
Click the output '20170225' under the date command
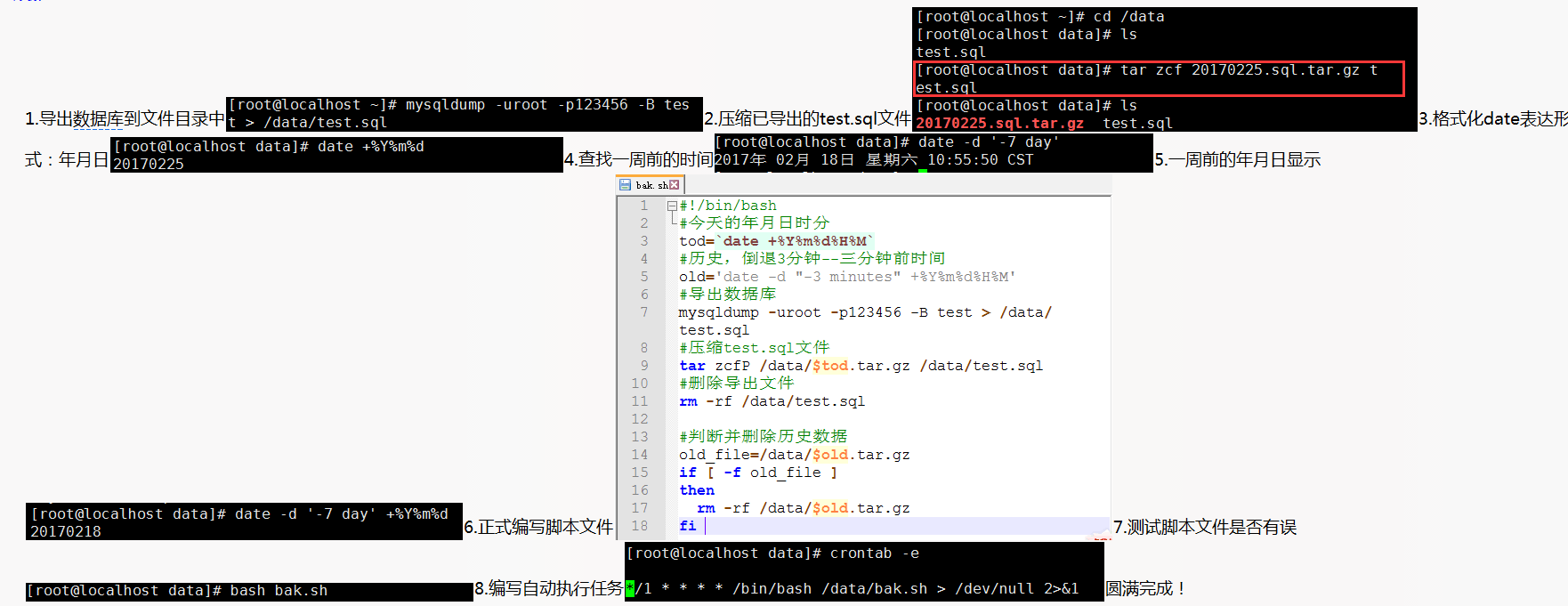click(x=149, y=165)
